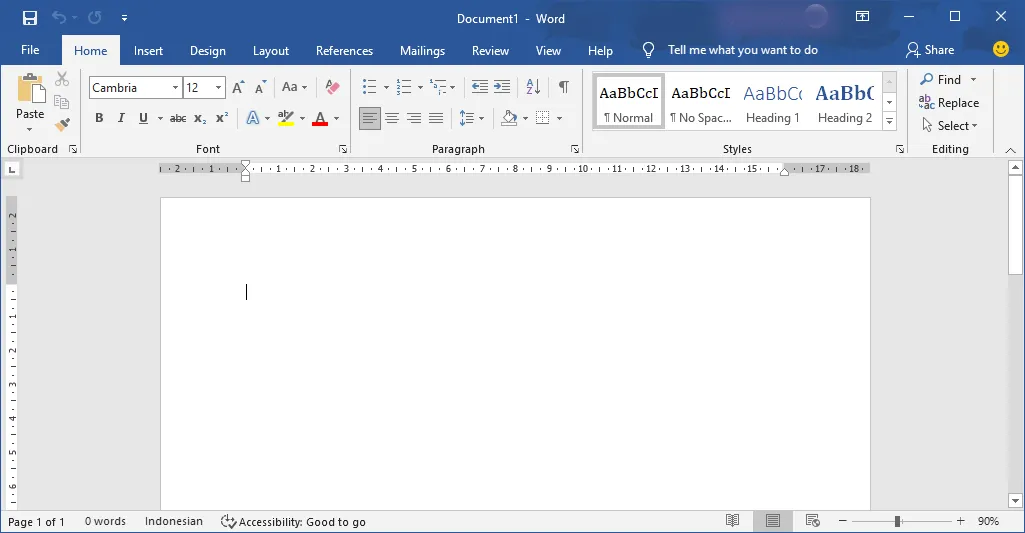The height and width of the screenshot is (533, 1025).
Task: Toggle Bold formatting
Action: click(x=99, y=118)
